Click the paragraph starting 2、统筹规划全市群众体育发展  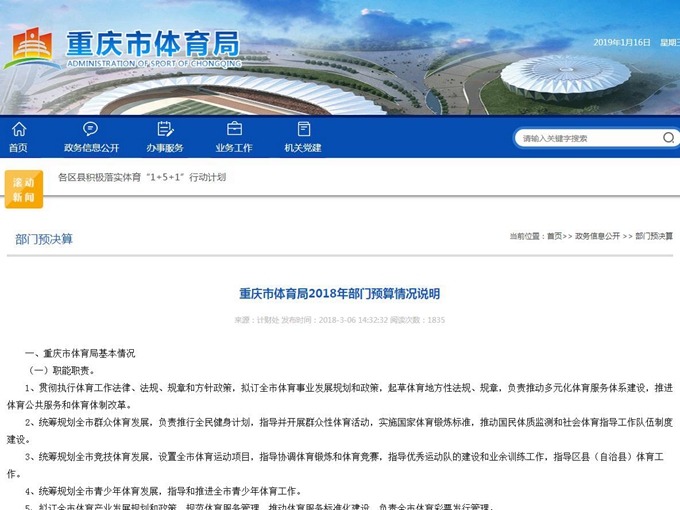(340, 431)
